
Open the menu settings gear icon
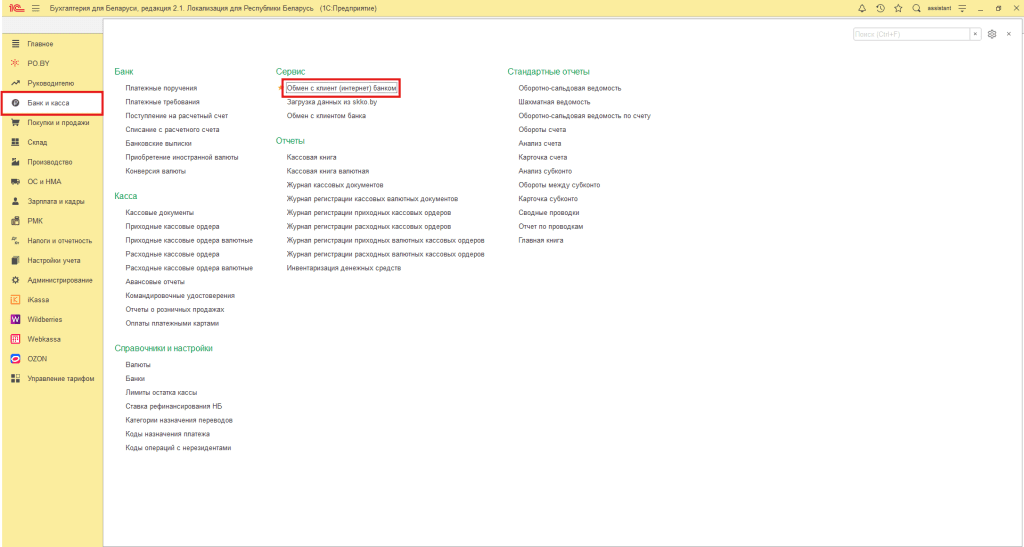pos(992,34)
